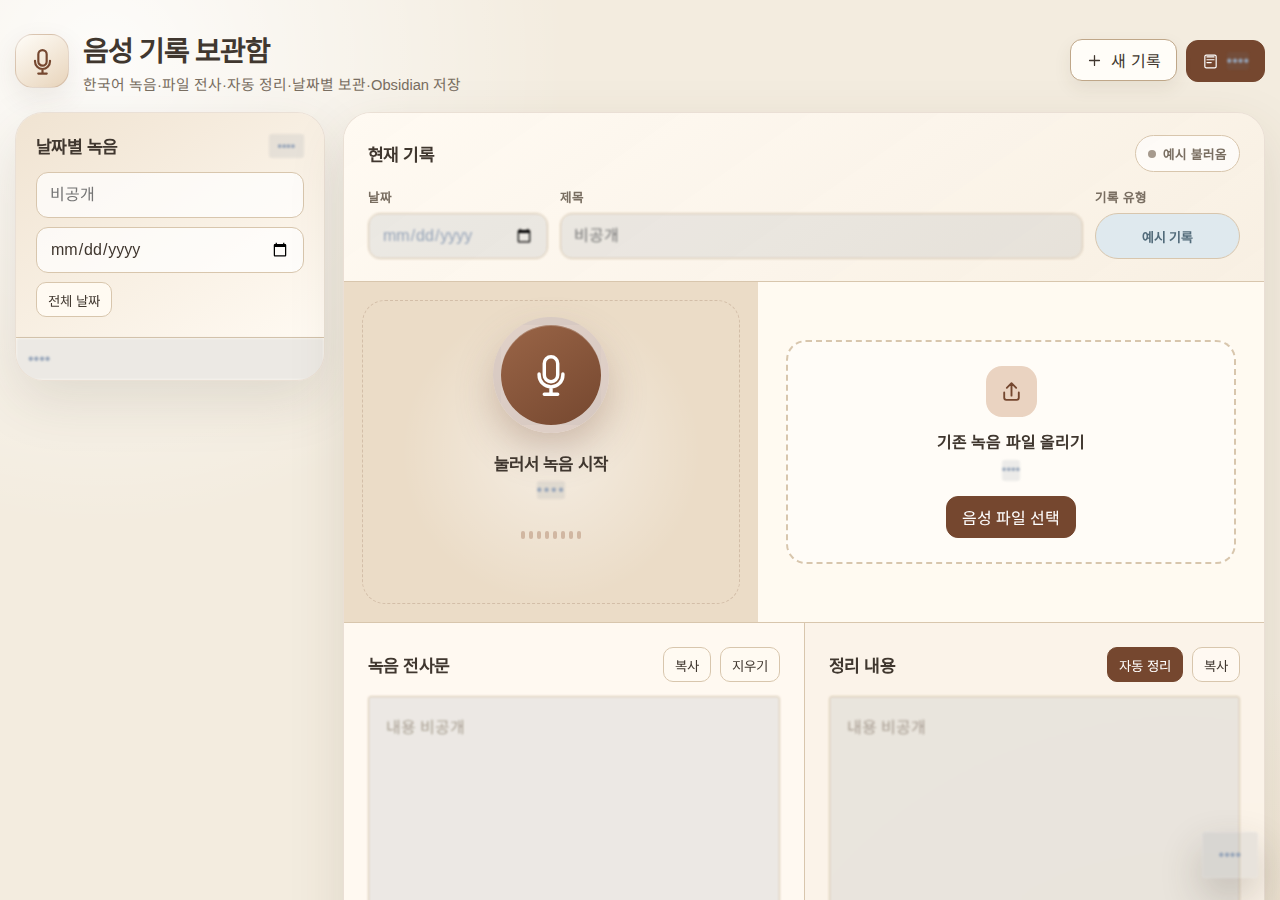Create a new record with 새 기록
The width and height of the screenshot is (1280, 900).
click(x=1123, y=60)
